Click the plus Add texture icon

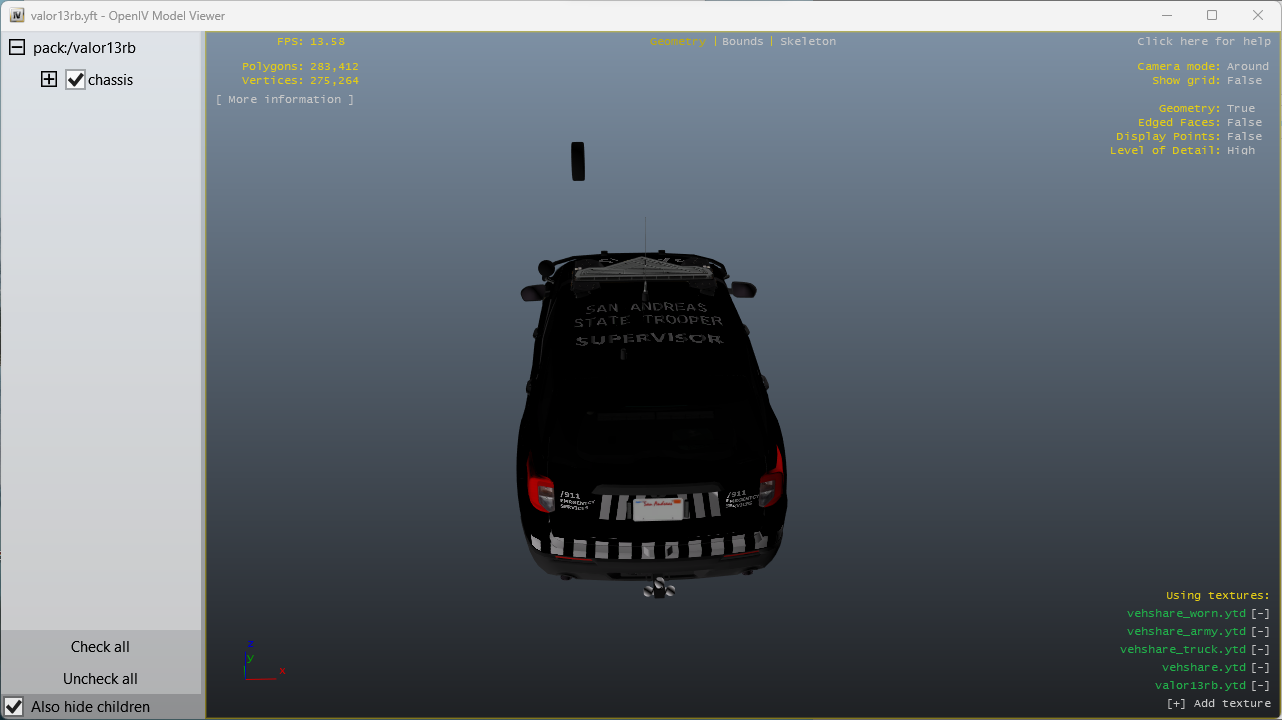point(1177,704)
